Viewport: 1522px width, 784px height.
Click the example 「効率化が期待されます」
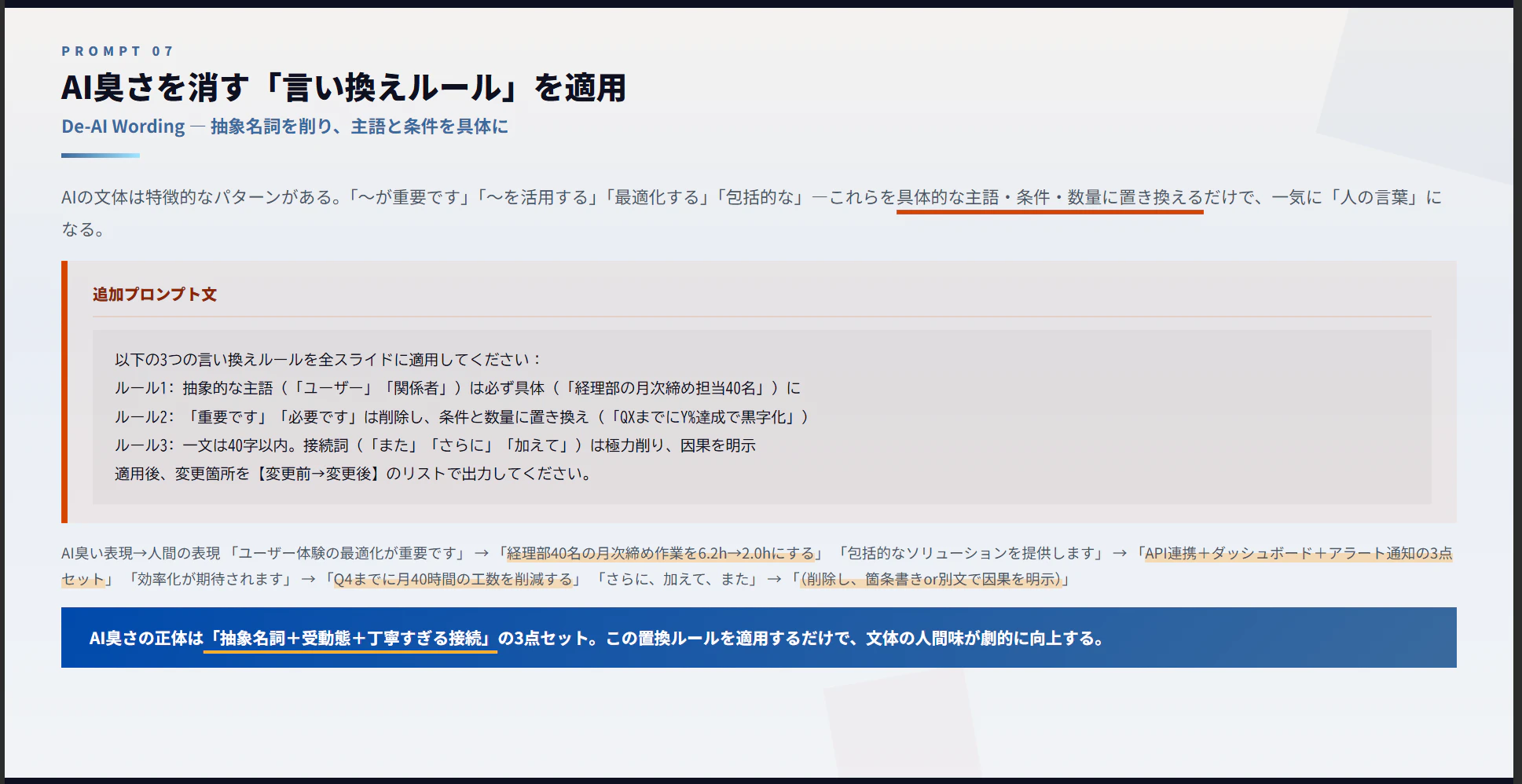(x=211, y=580)
